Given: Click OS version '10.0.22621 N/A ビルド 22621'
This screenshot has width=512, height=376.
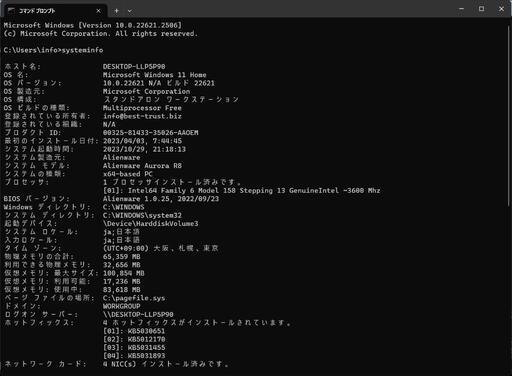Looking at the screenshot, I should pyautogui.click(x=159, y=83).
